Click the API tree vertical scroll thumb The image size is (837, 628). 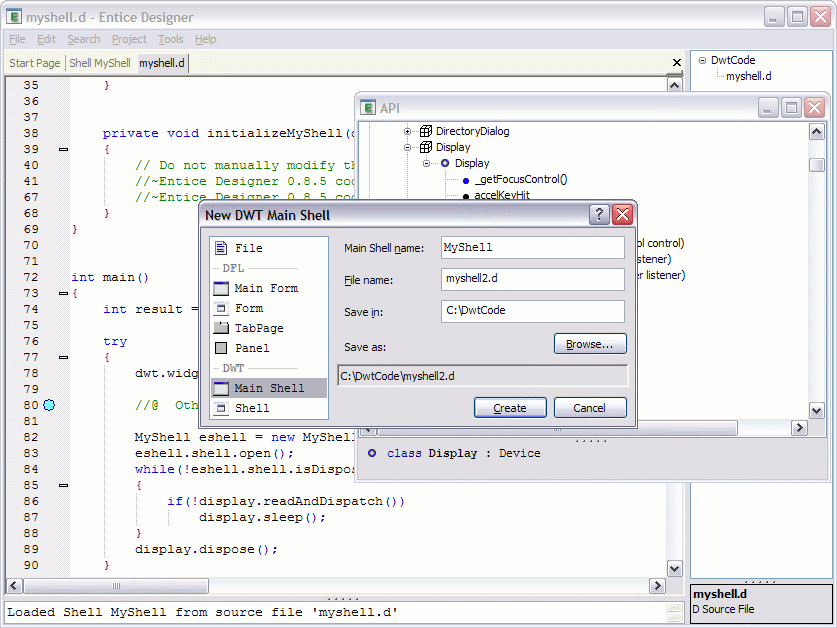[816, 165]
